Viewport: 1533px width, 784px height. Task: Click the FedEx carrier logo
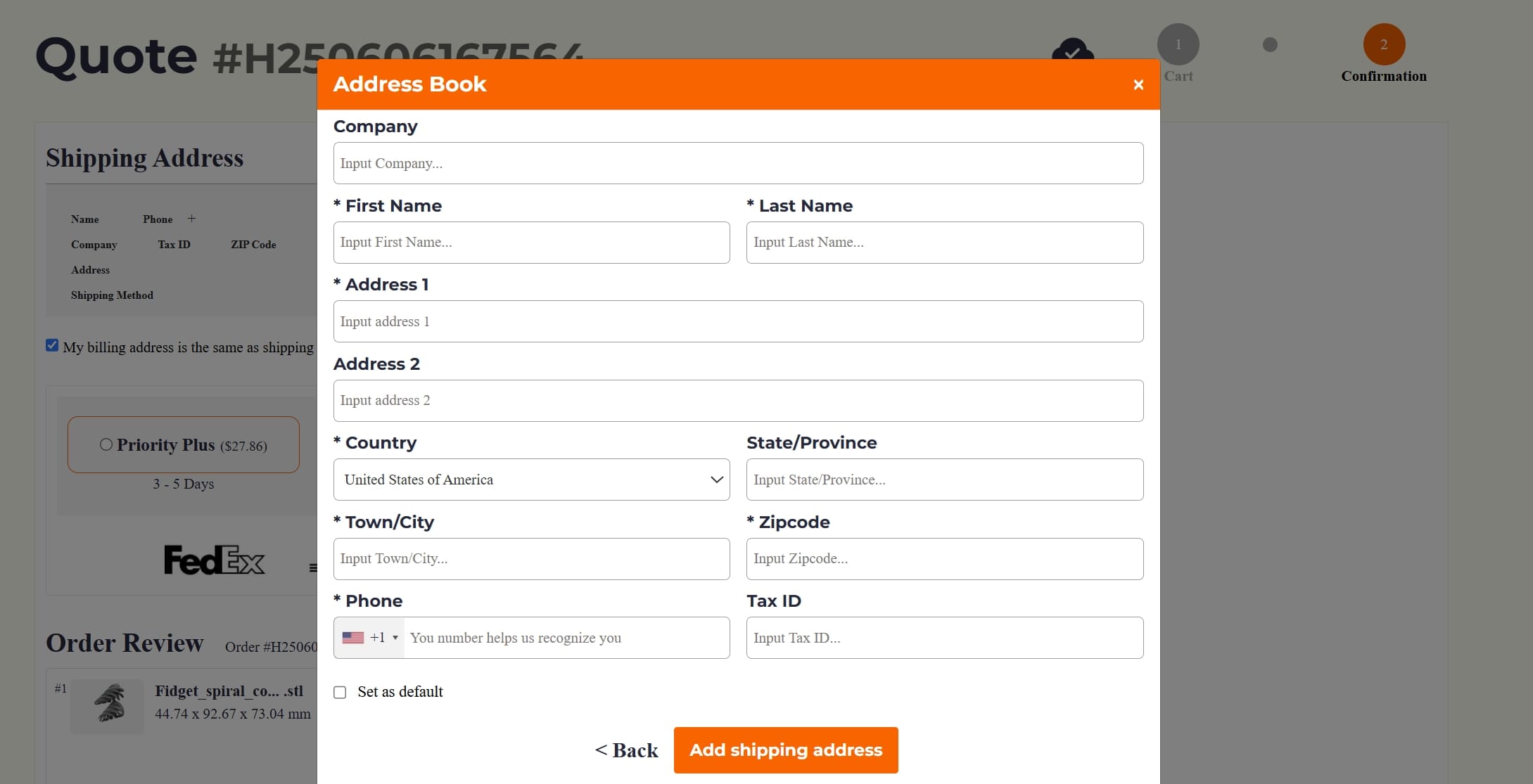(213, 559)
